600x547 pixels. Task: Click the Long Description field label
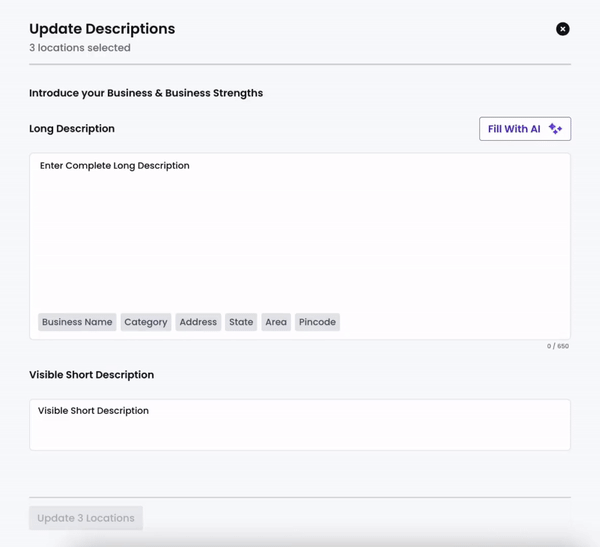click(72, 129)
